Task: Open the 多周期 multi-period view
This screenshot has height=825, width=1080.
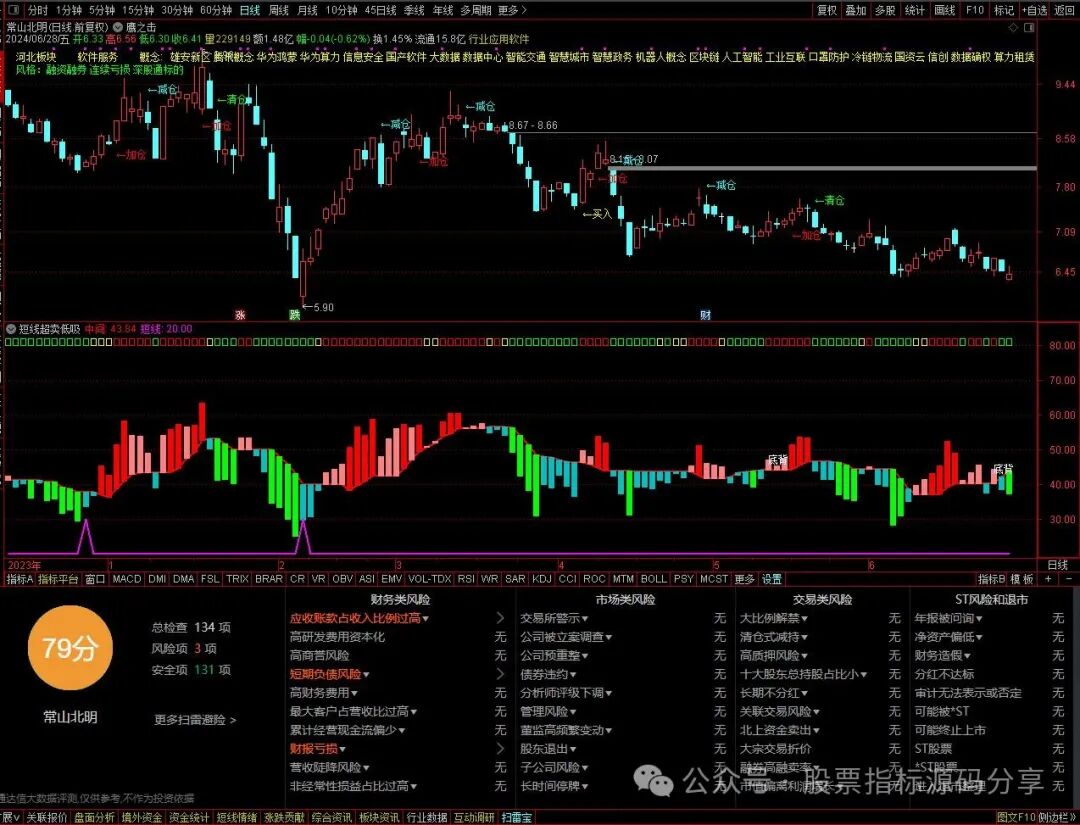Action: (x=475, y=10)
